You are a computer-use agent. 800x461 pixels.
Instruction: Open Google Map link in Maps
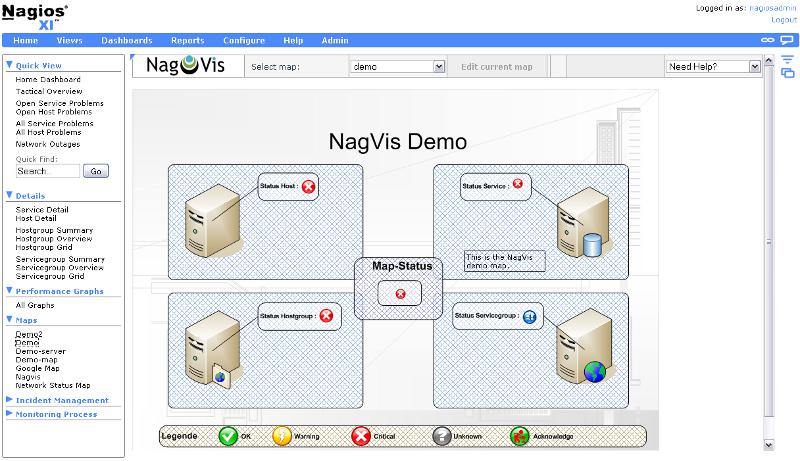point(37,369)
